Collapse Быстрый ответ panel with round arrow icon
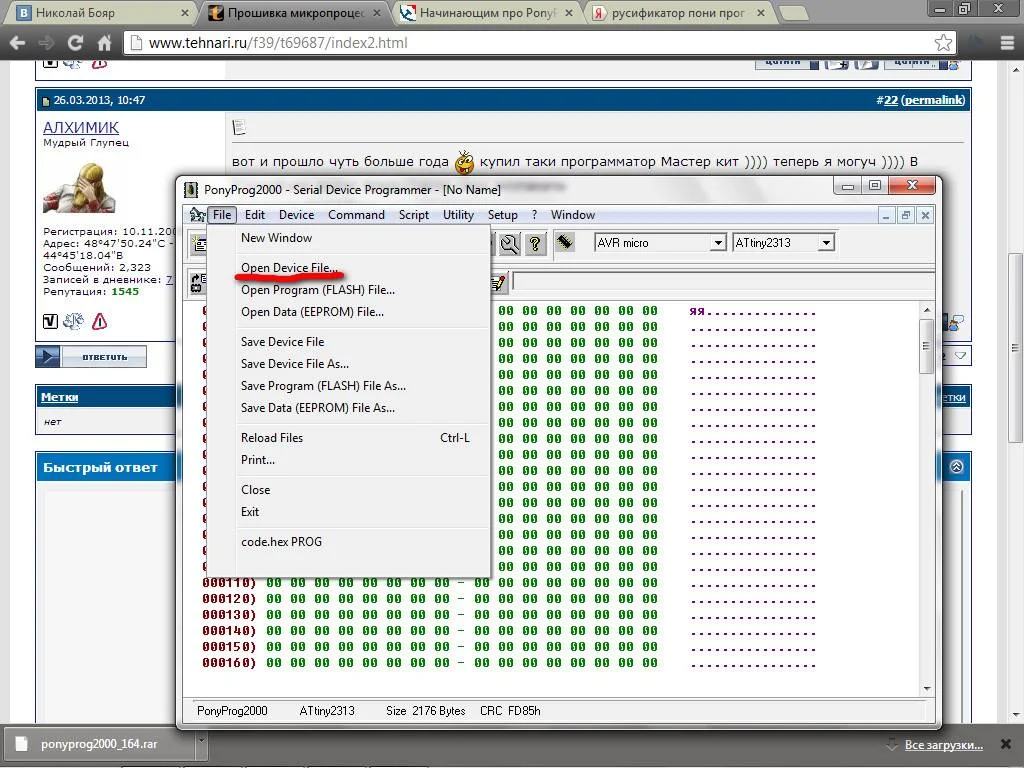Image resolution: width=1024 pixels, height=768 pixels. click(x=956, y=467)
